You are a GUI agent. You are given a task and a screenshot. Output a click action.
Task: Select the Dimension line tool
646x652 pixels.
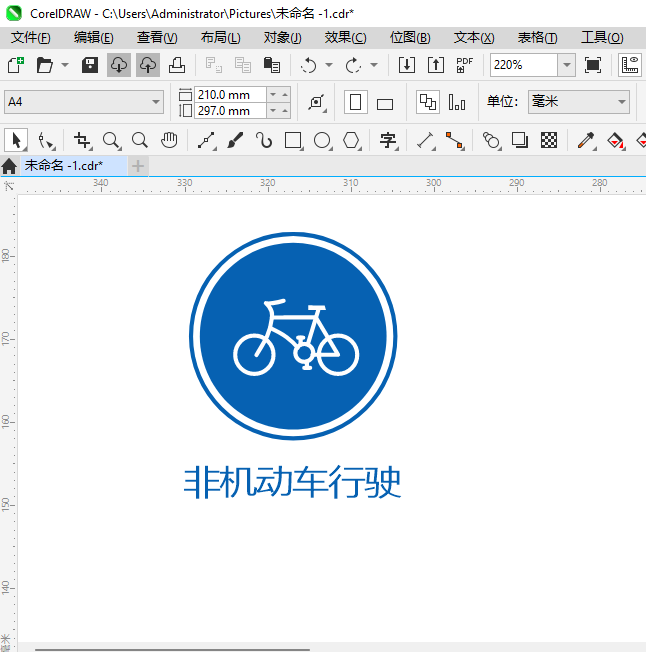(x=426, y=141)
